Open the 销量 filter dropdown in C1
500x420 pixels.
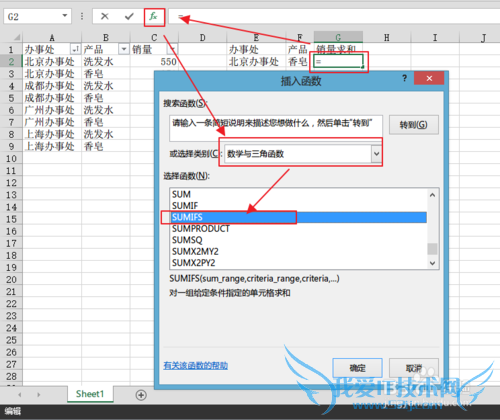coord(172,49)
